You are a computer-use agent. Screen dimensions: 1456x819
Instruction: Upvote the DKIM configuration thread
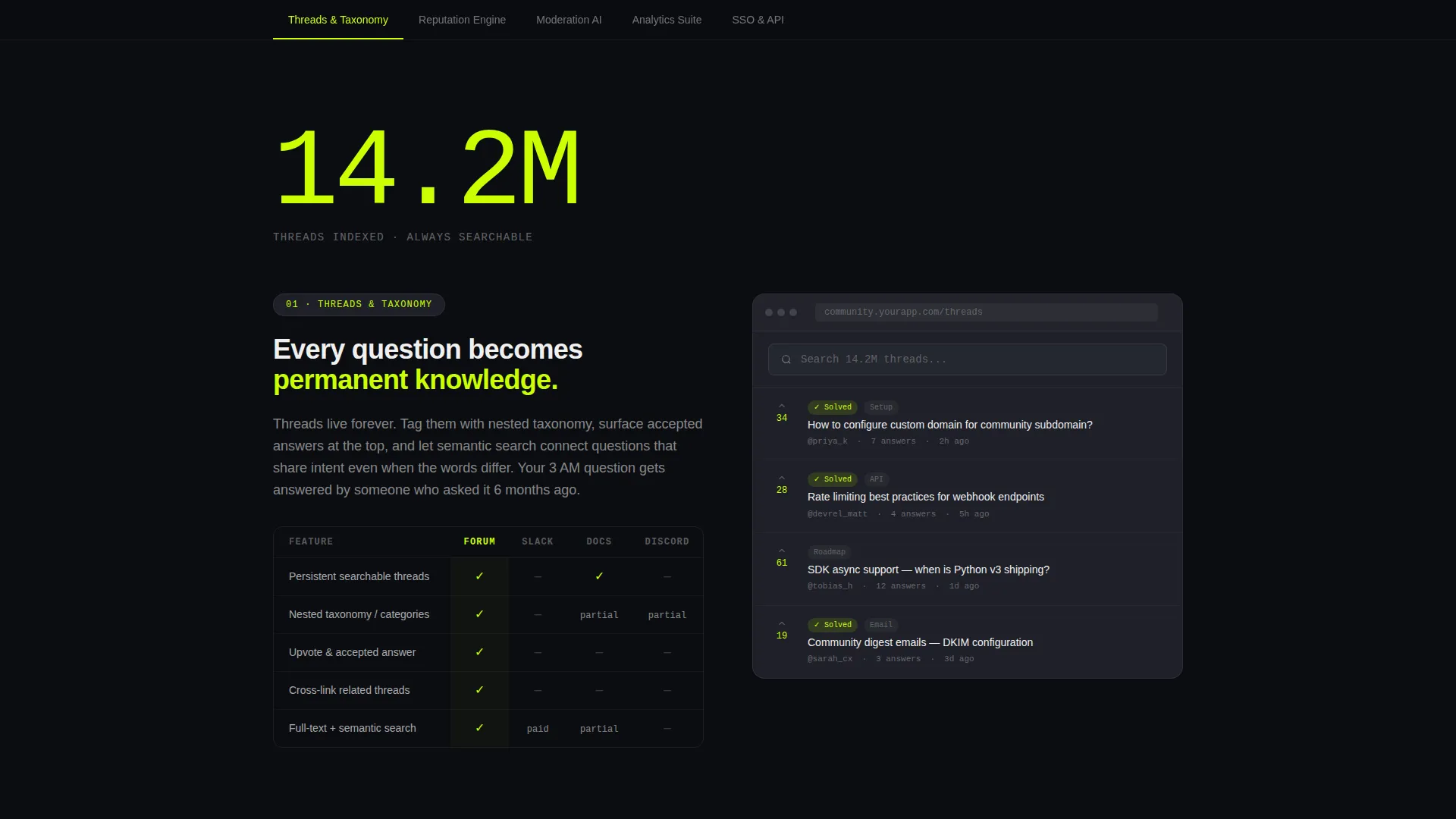(782, 623)
